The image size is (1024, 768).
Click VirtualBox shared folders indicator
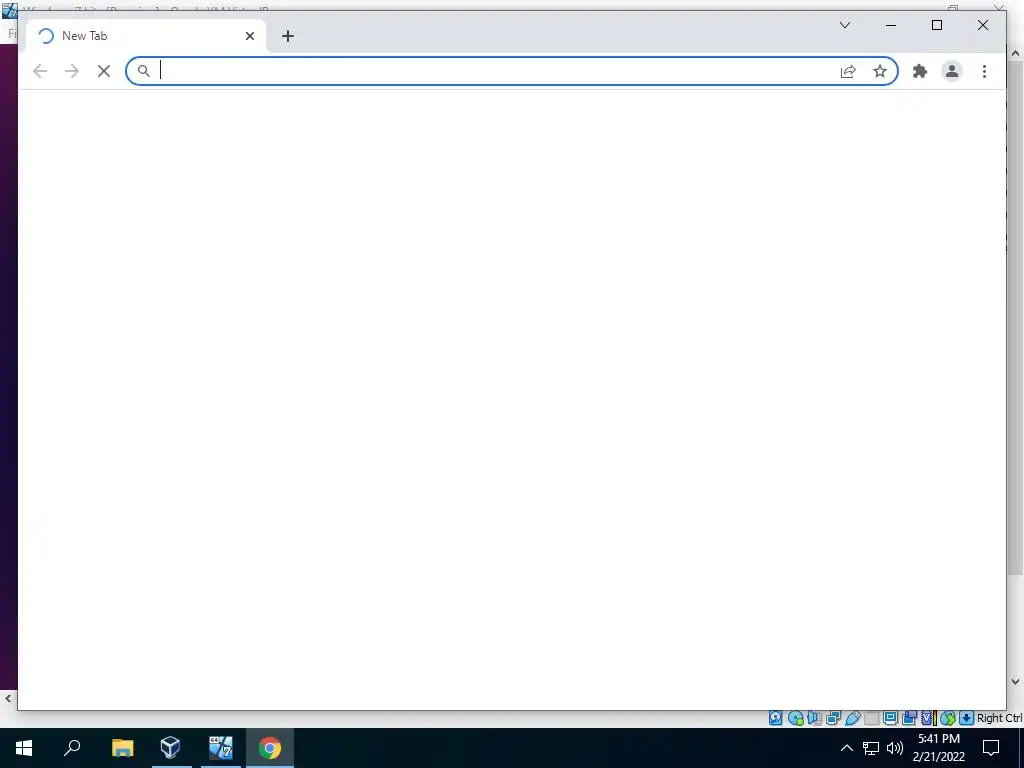(871, 718)
